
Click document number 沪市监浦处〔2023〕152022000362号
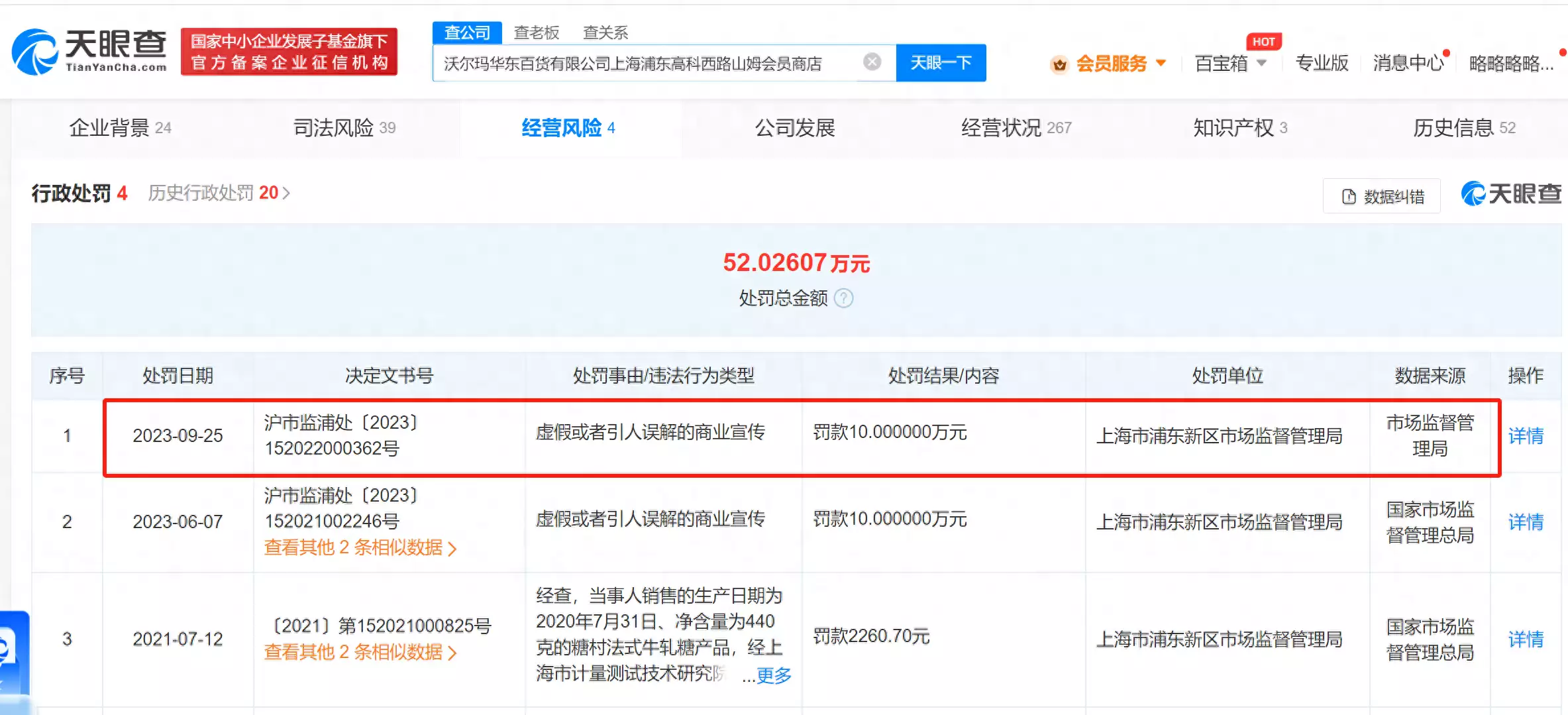tap(340, 435)
